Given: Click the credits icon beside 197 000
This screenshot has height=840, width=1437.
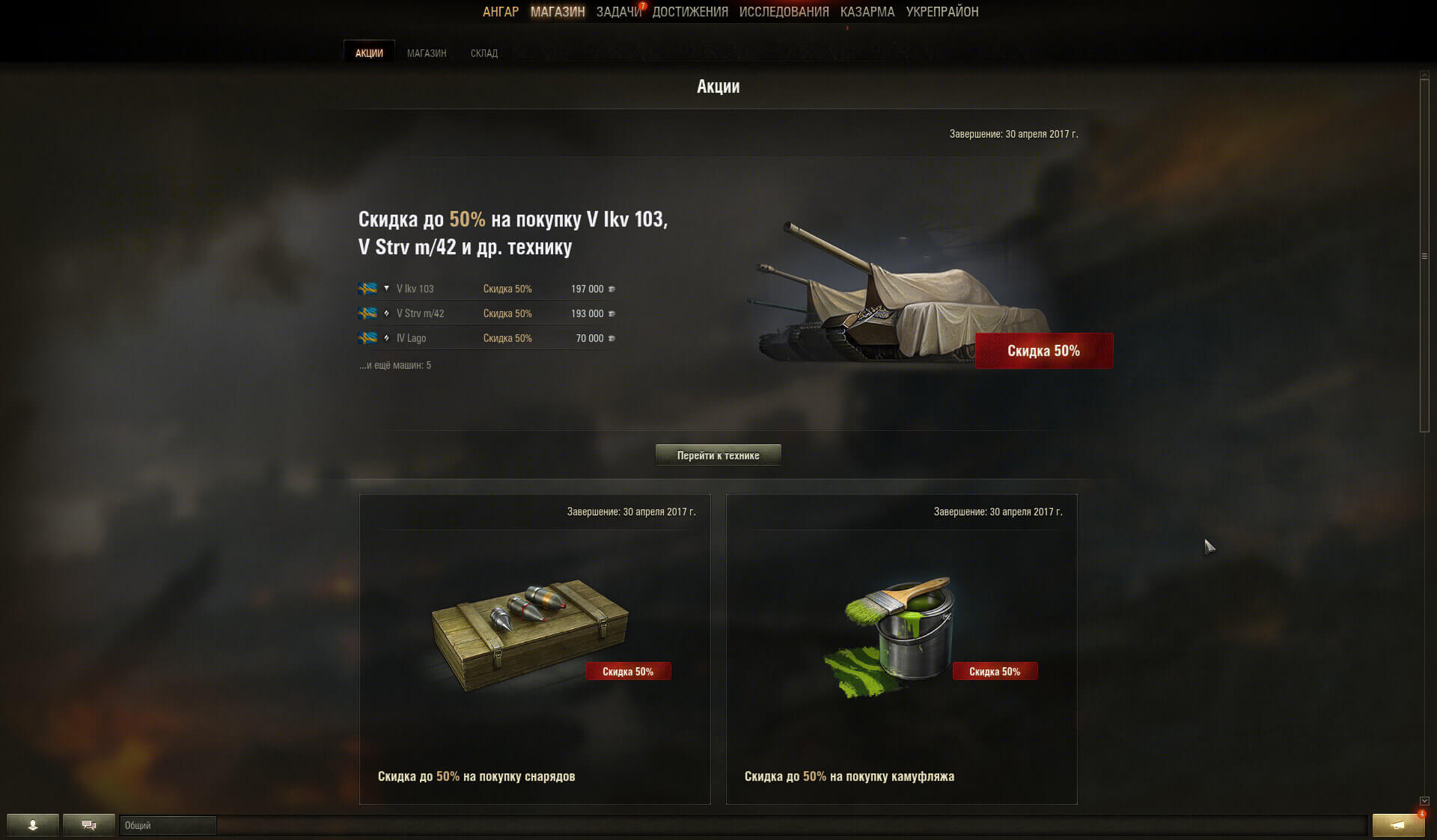Looking at the screenshot, I should 611,289.
